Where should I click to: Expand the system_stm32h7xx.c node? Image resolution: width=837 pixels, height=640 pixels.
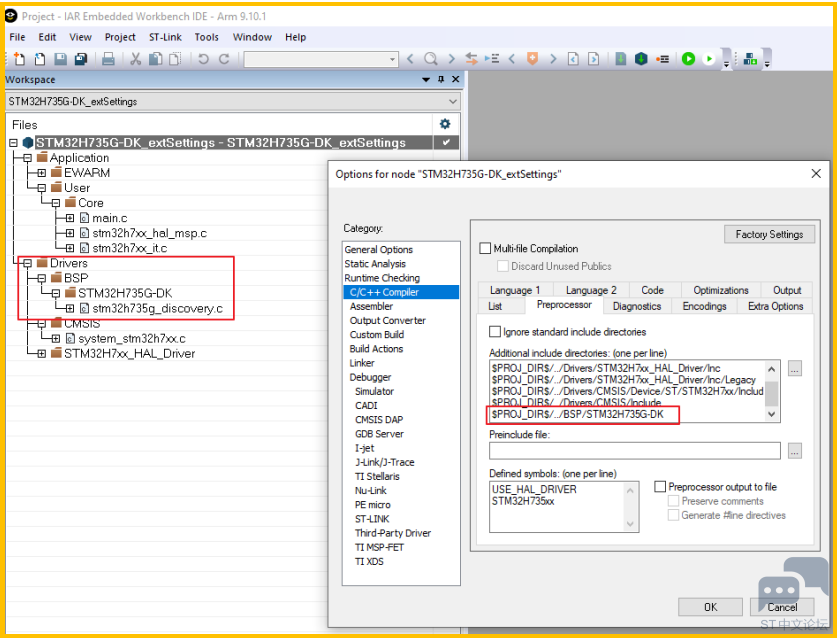point(56,338)
